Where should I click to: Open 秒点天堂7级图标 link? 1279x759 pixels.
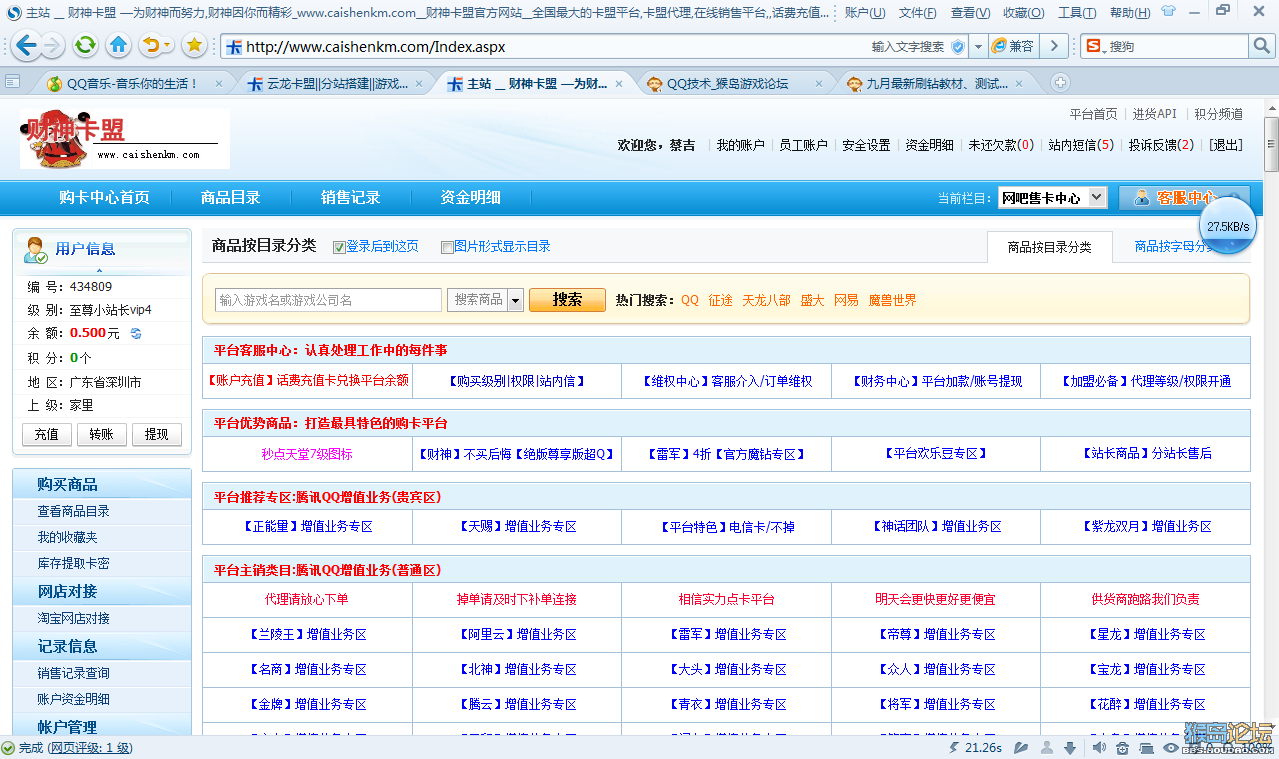[x=307, y=454]
